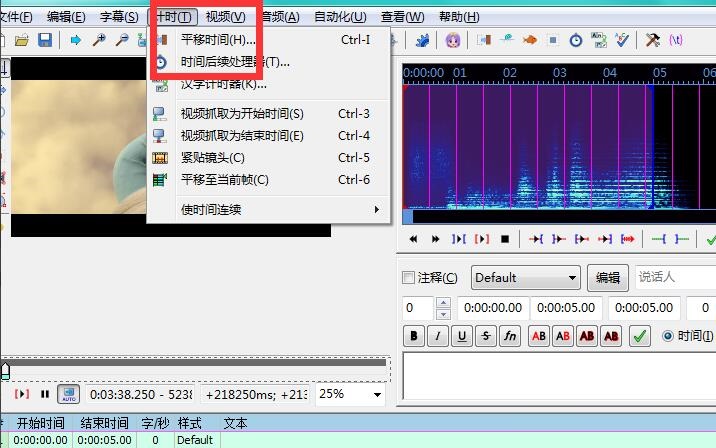The image size is (716, 448).
Task: Click the 说话人 actor input field
Action: (676, 277)
